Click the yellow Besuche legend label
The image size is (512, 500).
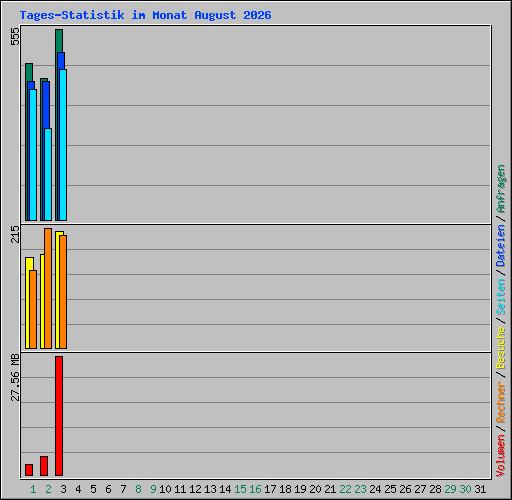[x=501, y=348]
